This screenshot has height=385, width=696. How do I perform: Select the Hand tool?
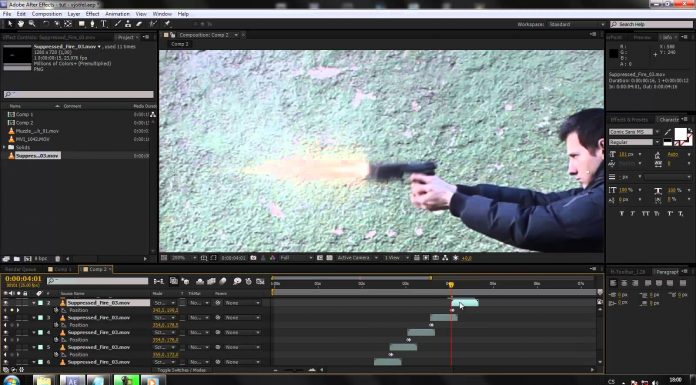click(20, 24)
